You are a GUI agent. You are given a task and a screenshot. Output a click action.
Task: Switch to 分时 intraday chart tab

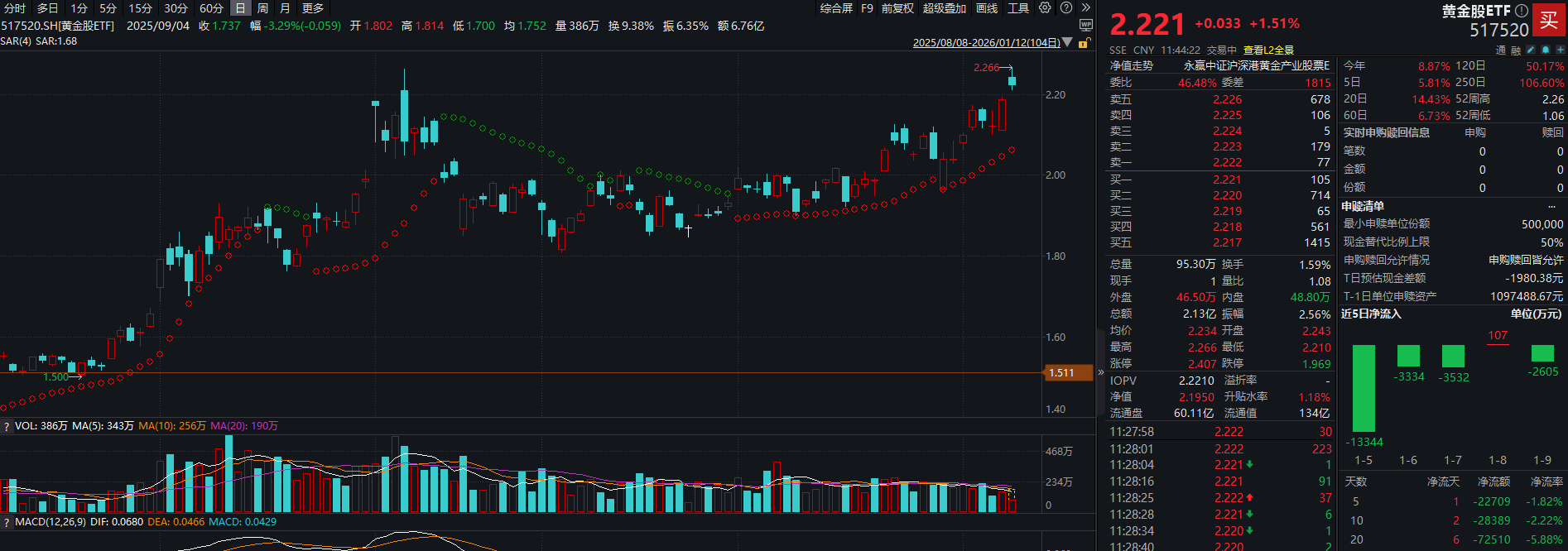pos(15,8)
